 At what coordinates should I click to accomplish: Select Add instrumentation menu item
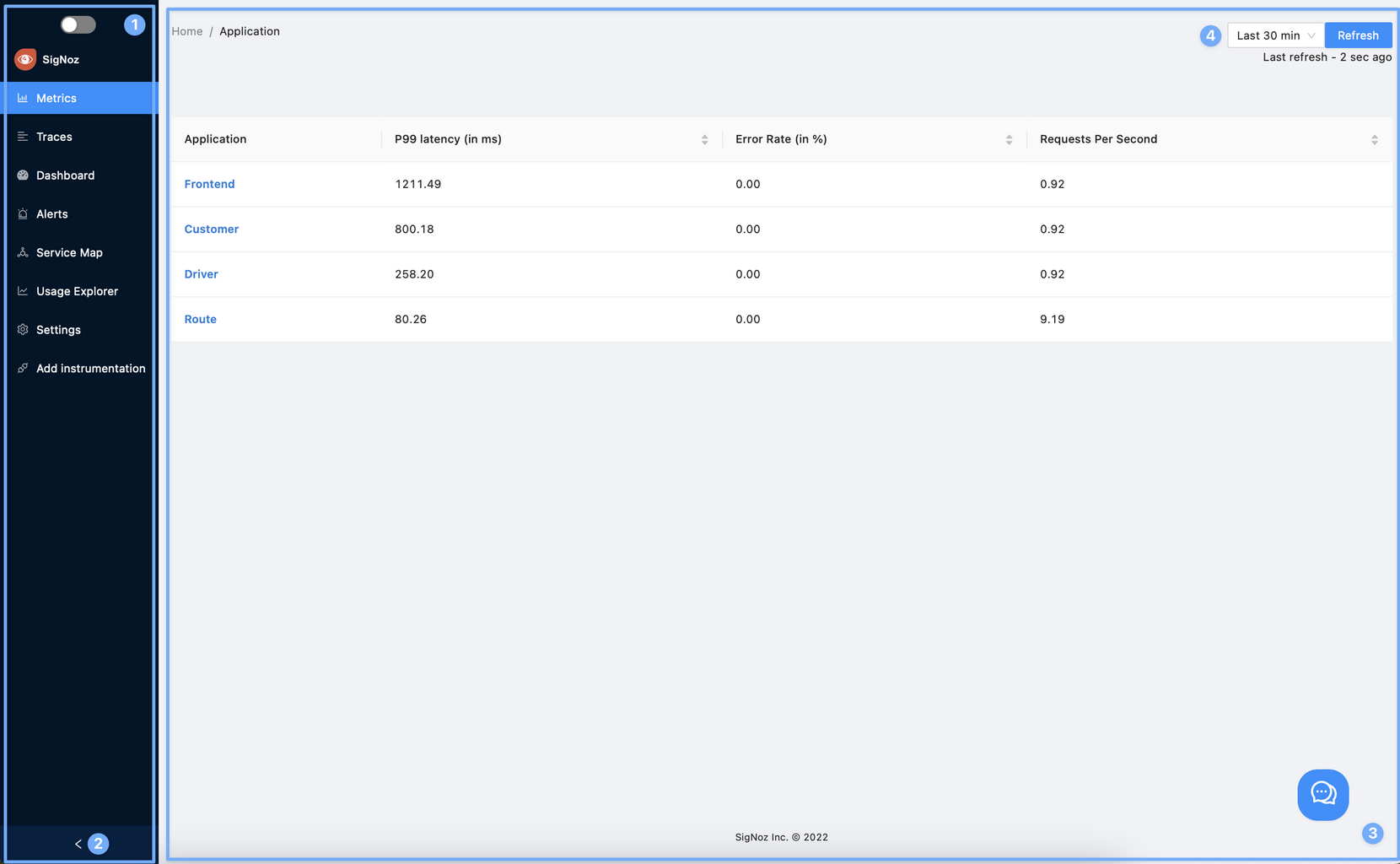(x=79, y=369)
